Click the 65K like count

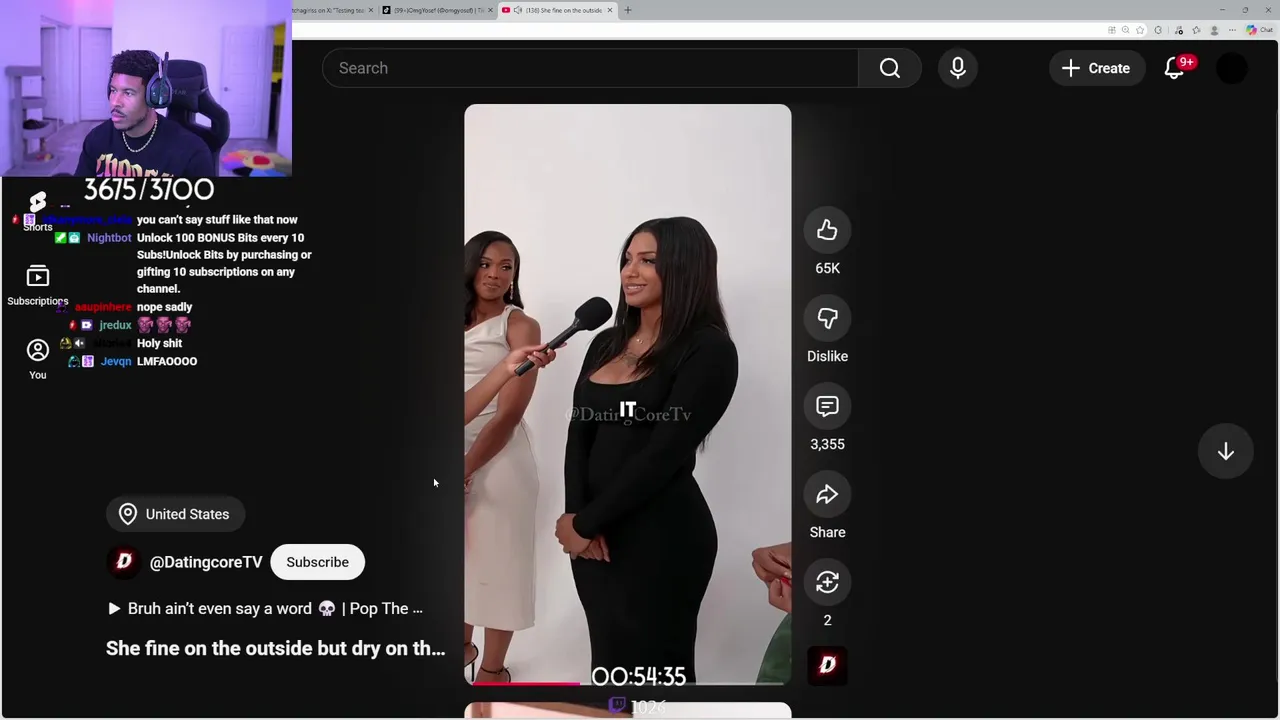click(x=827, y=268)
